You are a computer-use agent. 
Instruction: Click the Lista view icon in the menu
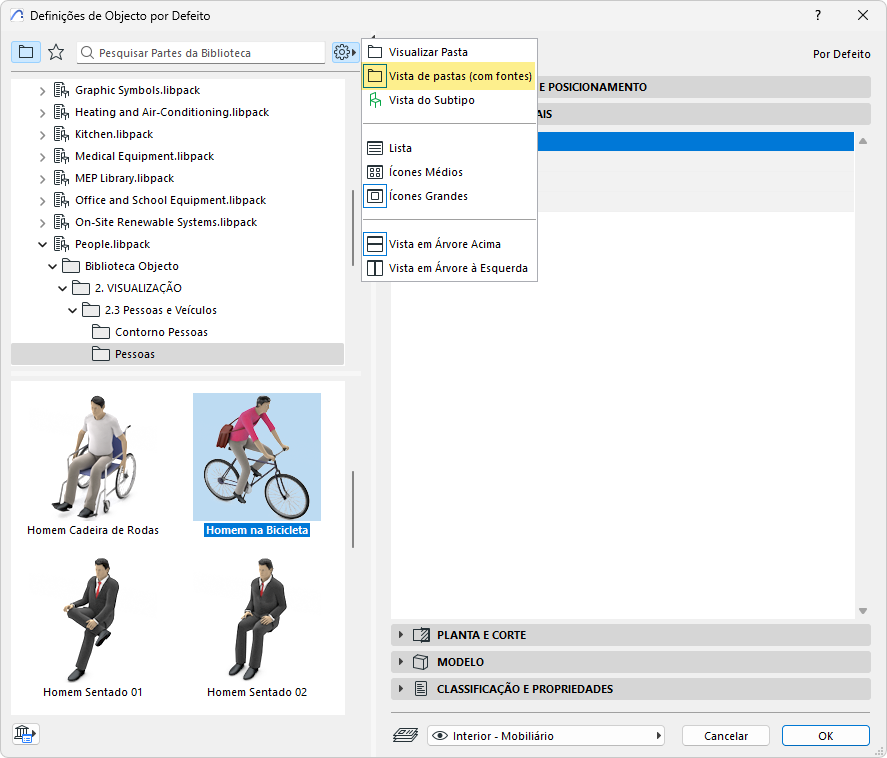click(375, 148)
